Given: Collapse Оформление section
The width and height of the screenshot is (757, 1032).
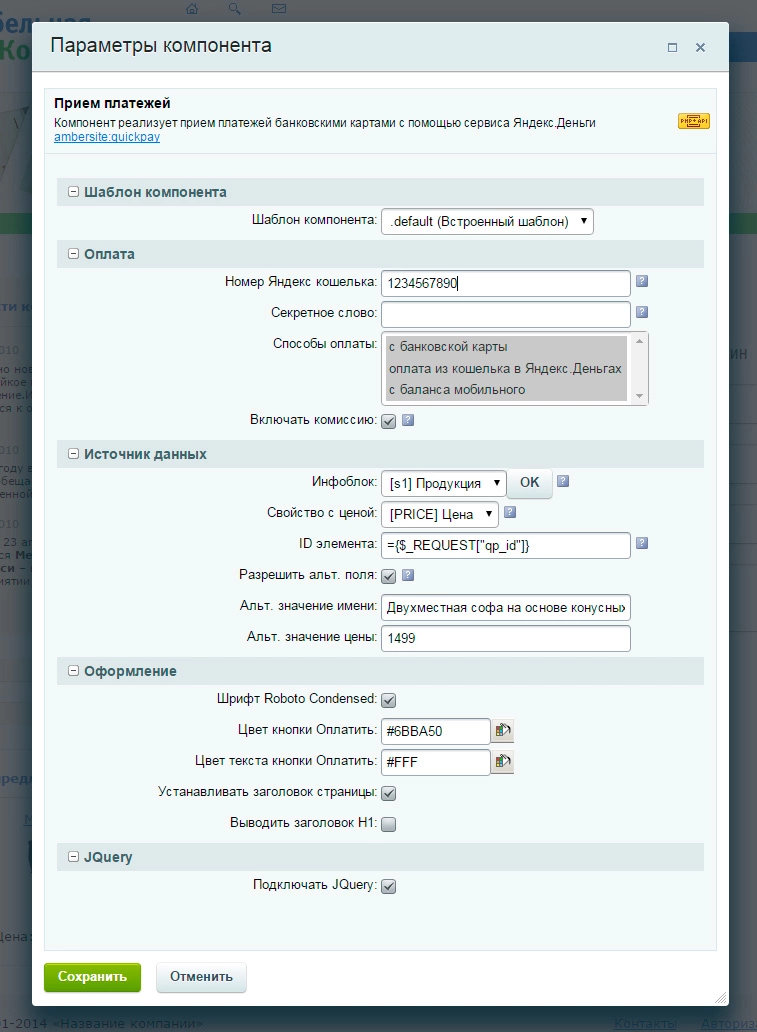Looking at the screenshot, I should click(x=74, y=671).
